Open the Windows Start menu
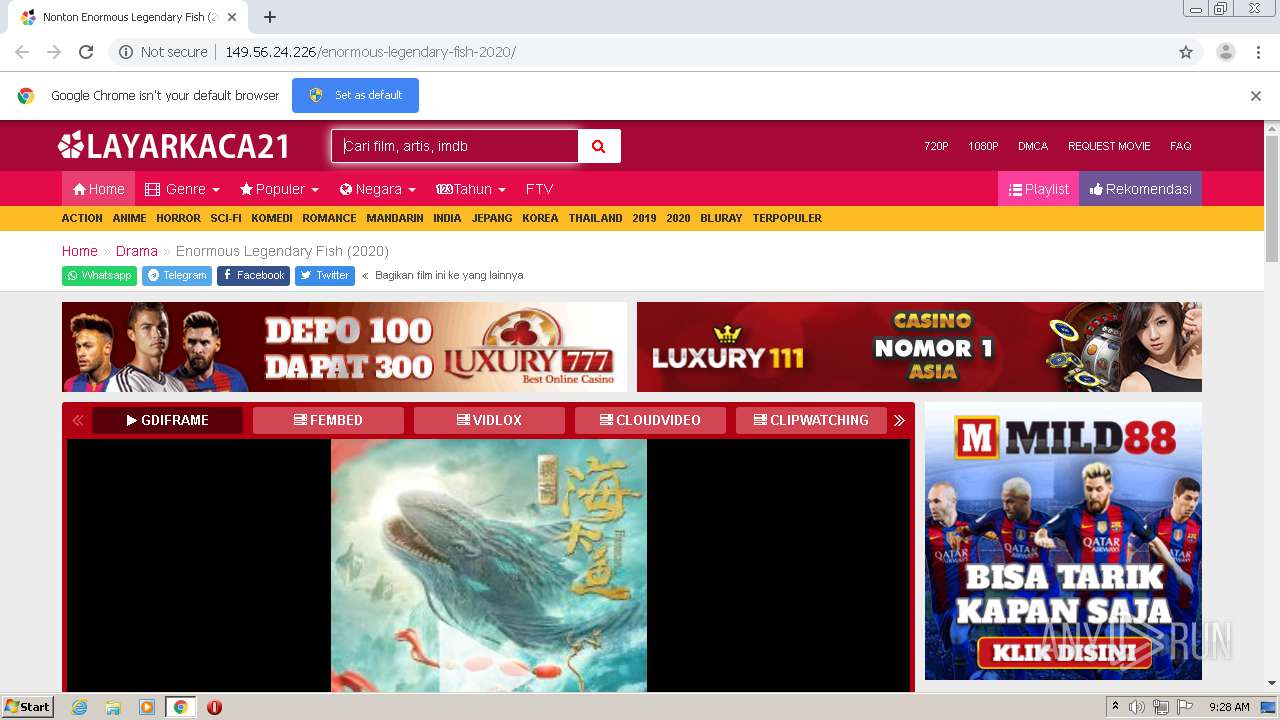 tap(27, 707)
